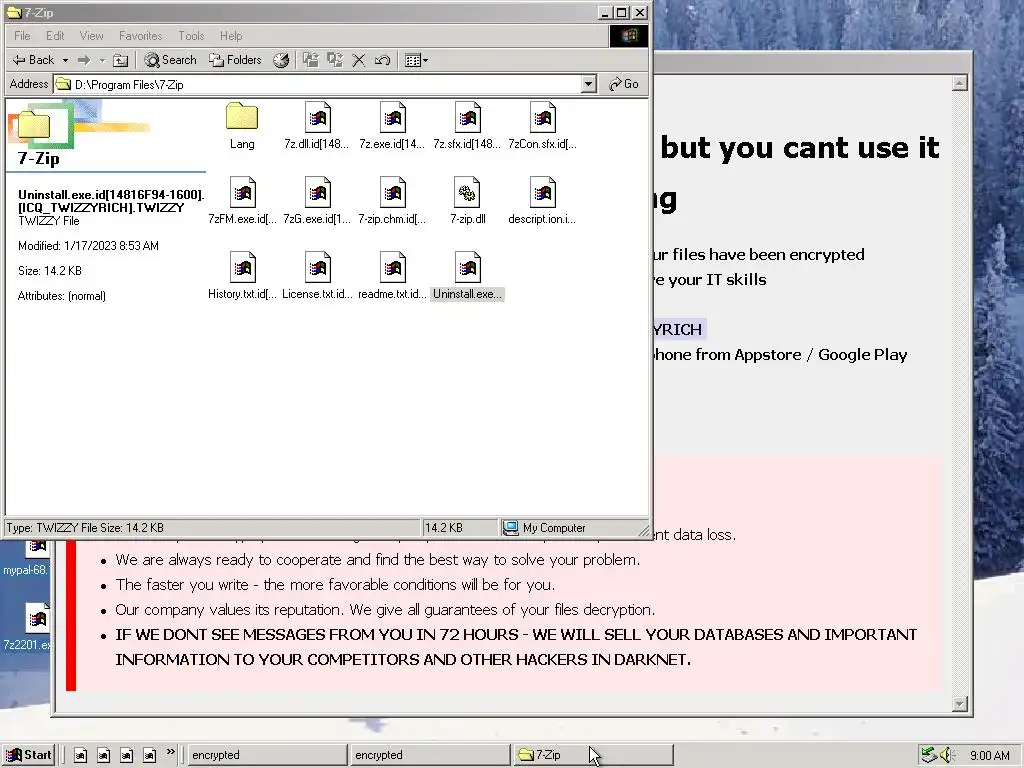1024x768 pixels.
Task: Click the ransom note window's scroll down arrow
Action: pyautogui.click(x=959, y=703)
